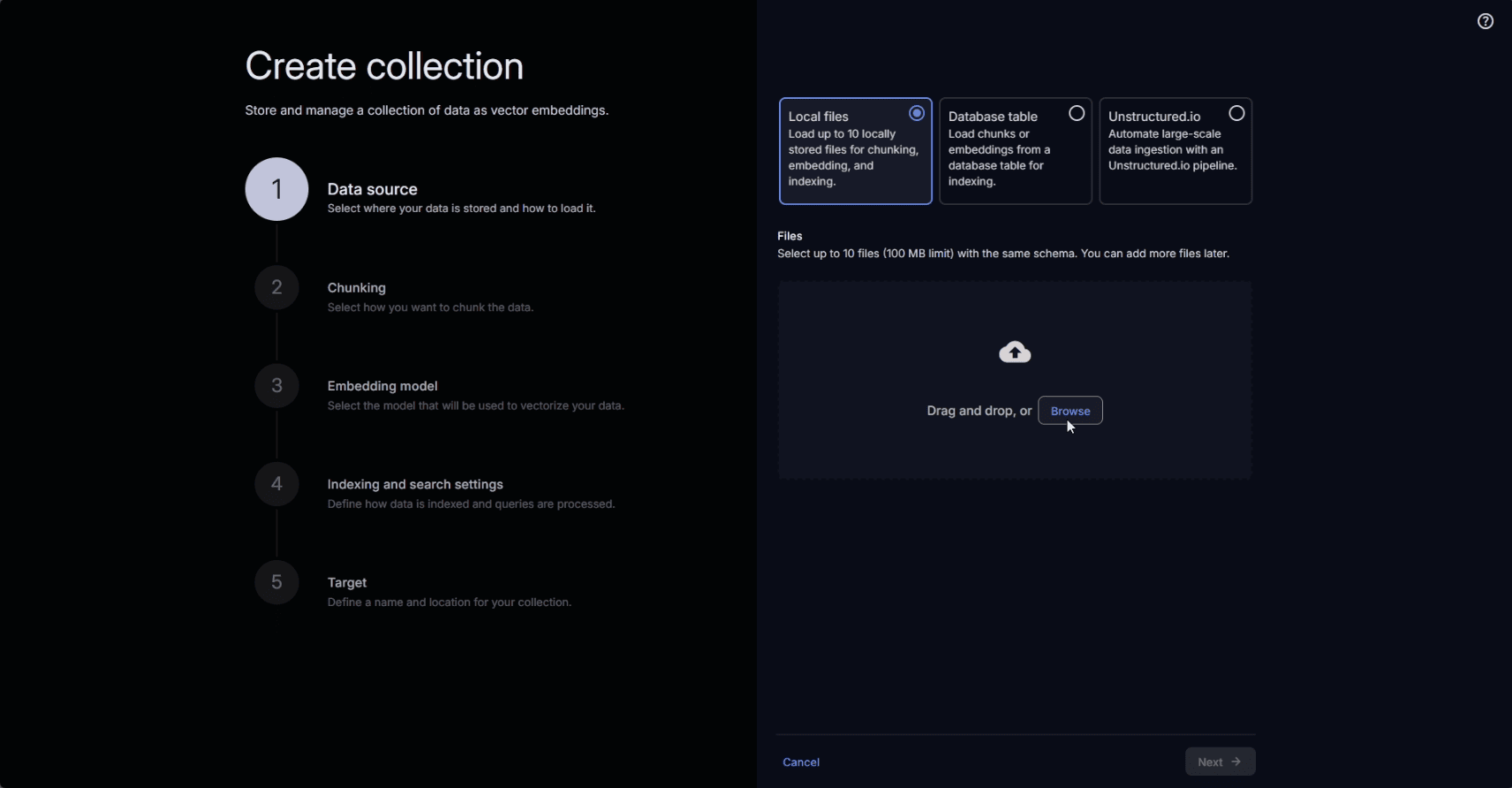Go to step 5 Target circle
This screenshot has height=788, width=1512.
point(276,582)
